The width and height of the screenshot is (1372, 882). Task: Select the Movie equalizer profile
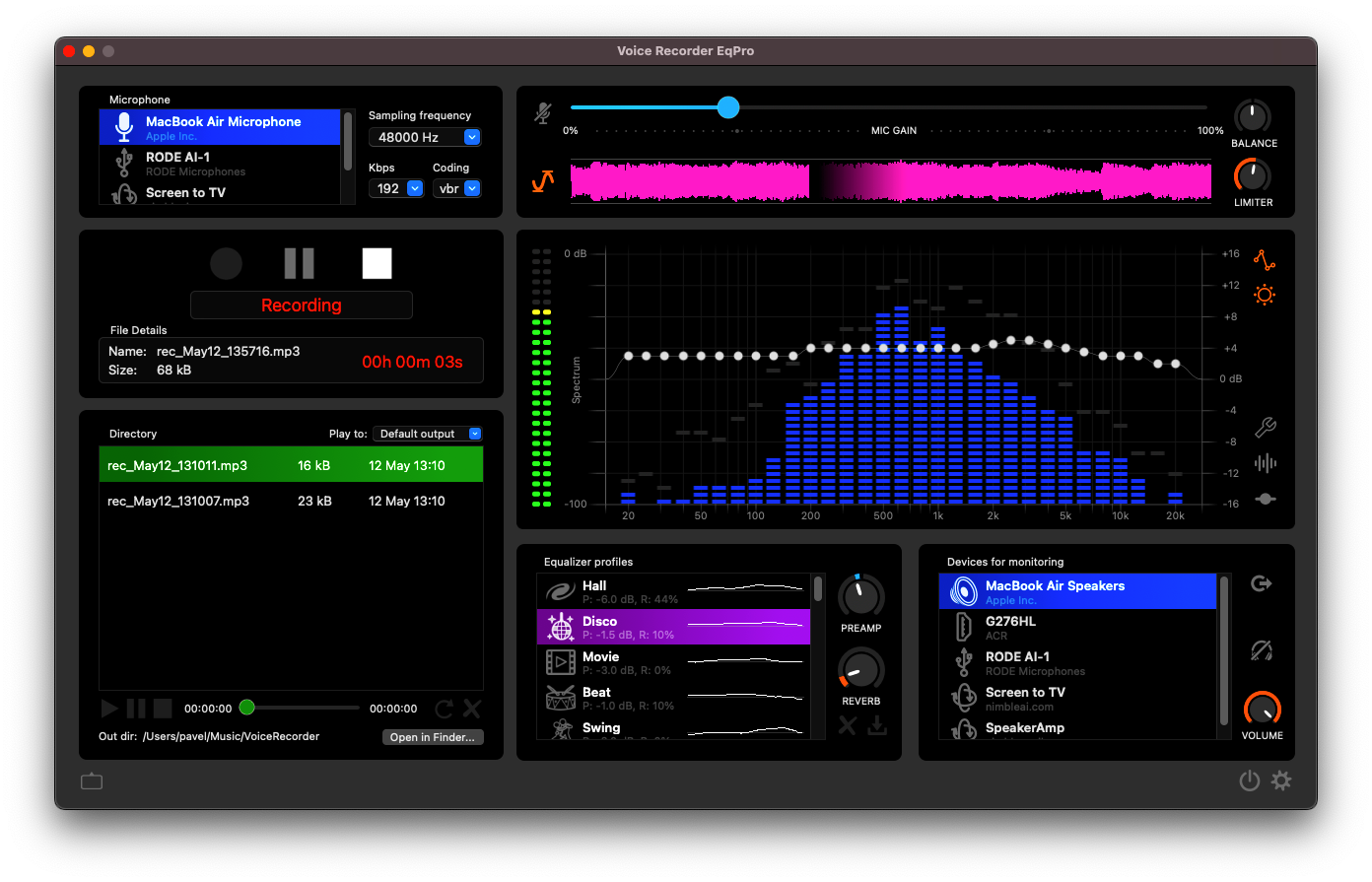[673, 662]
